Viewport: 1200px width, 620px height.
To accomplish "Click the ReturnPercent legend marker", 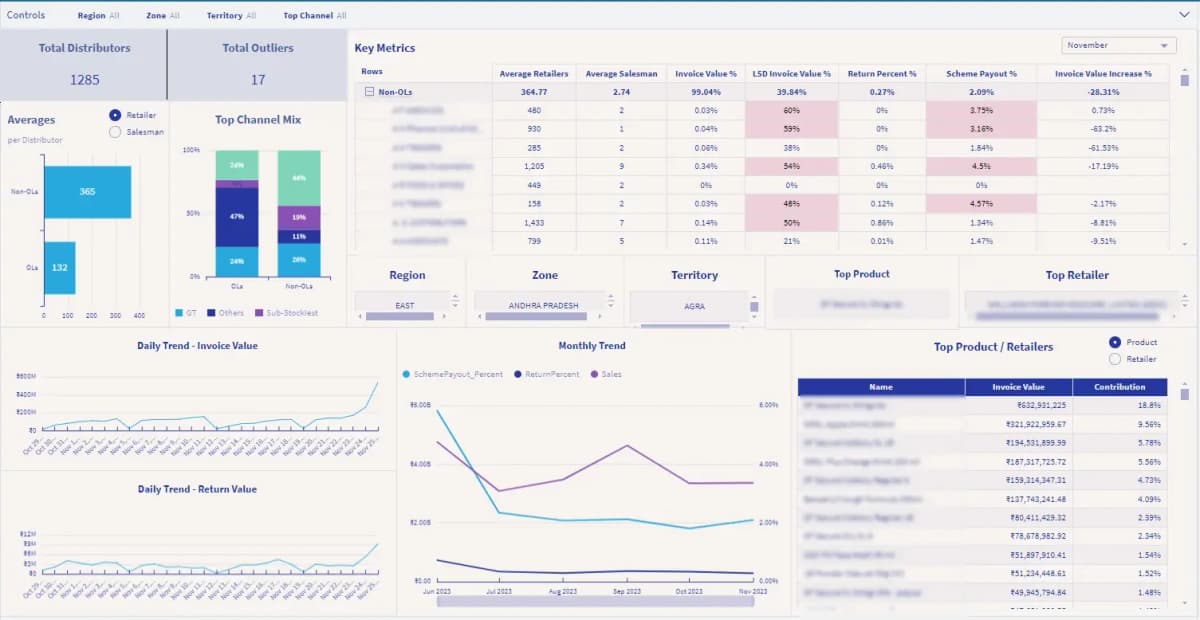I will 518,375.
